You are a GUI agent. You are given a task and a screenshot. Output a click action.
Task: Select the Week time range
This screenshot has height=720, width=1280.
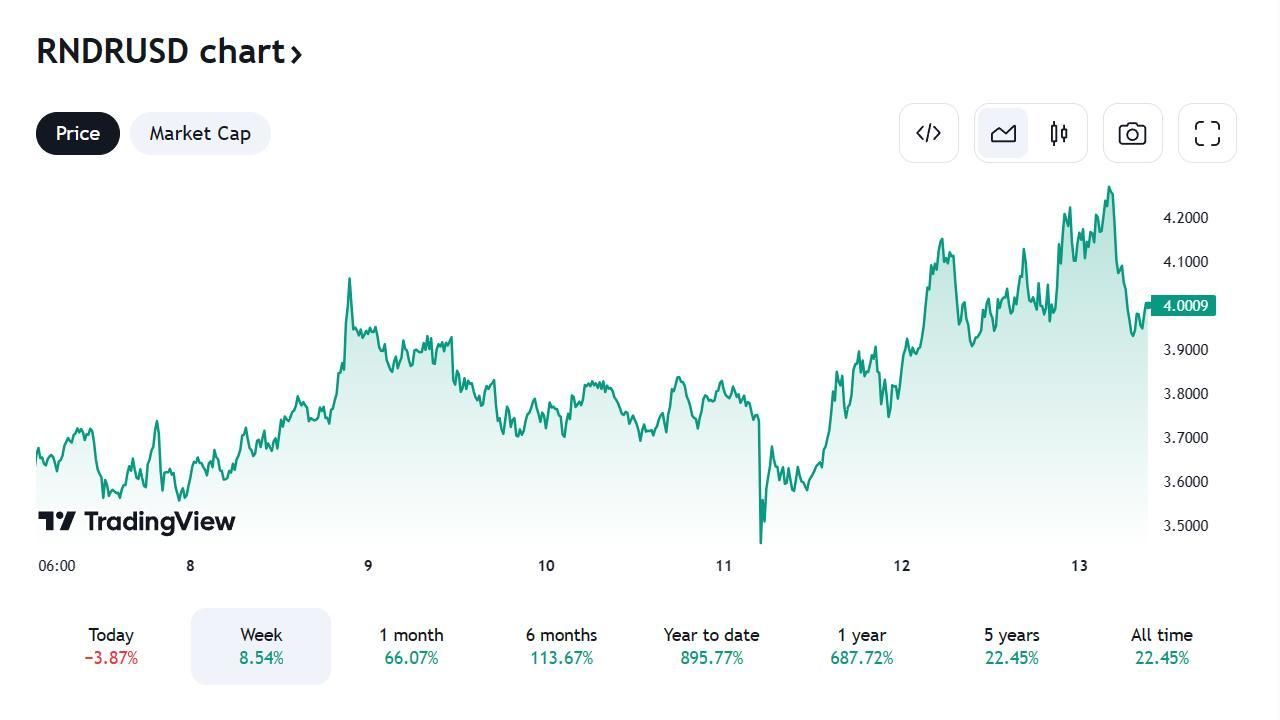pos(261,646)
